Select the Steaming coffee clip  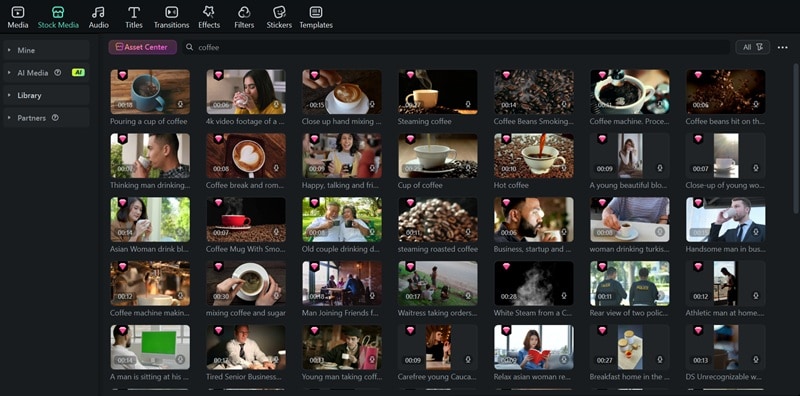coord(438,92)
